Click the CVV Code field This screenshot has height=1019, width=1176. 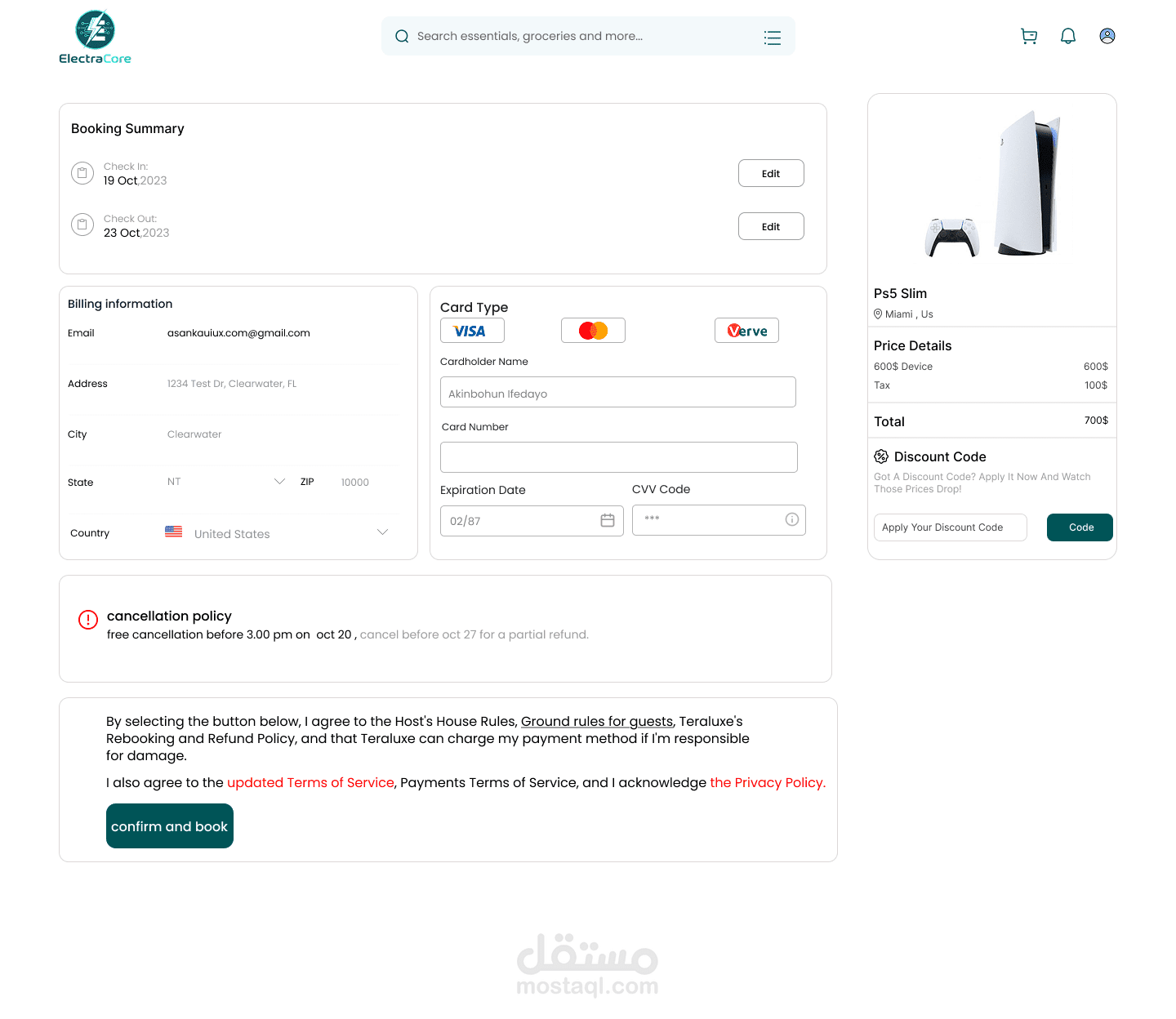(719, 520)
